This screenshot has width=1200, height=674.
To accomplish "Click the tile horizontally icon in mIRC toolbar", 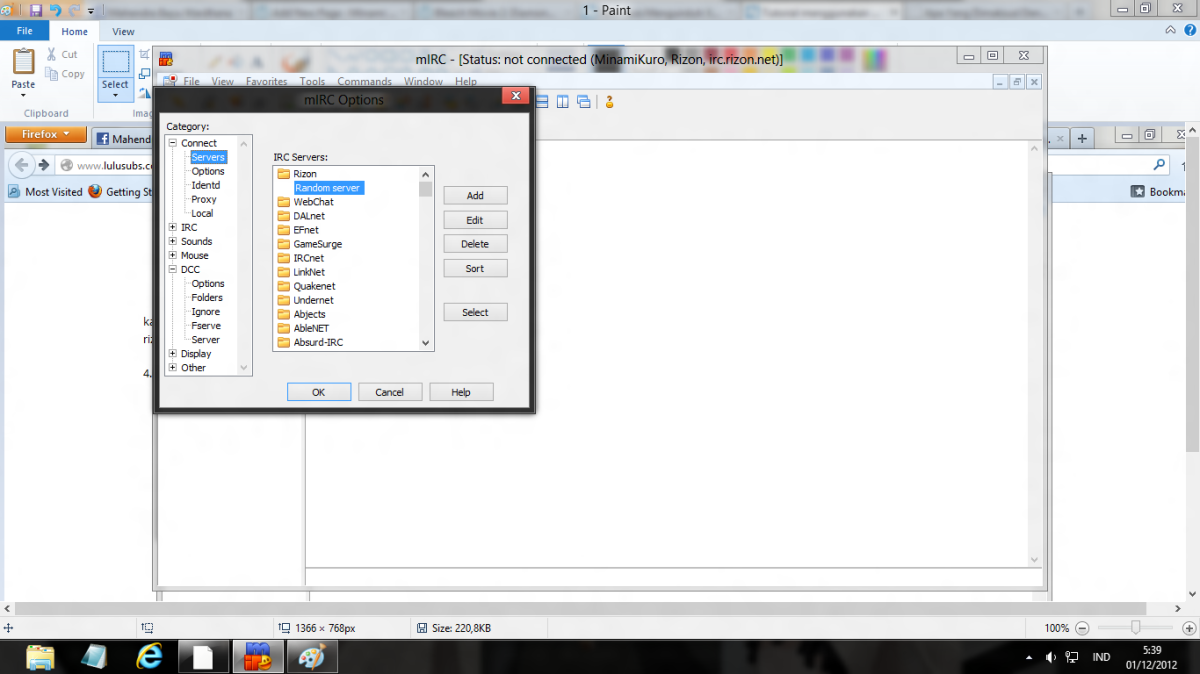I will pos(543,101).
